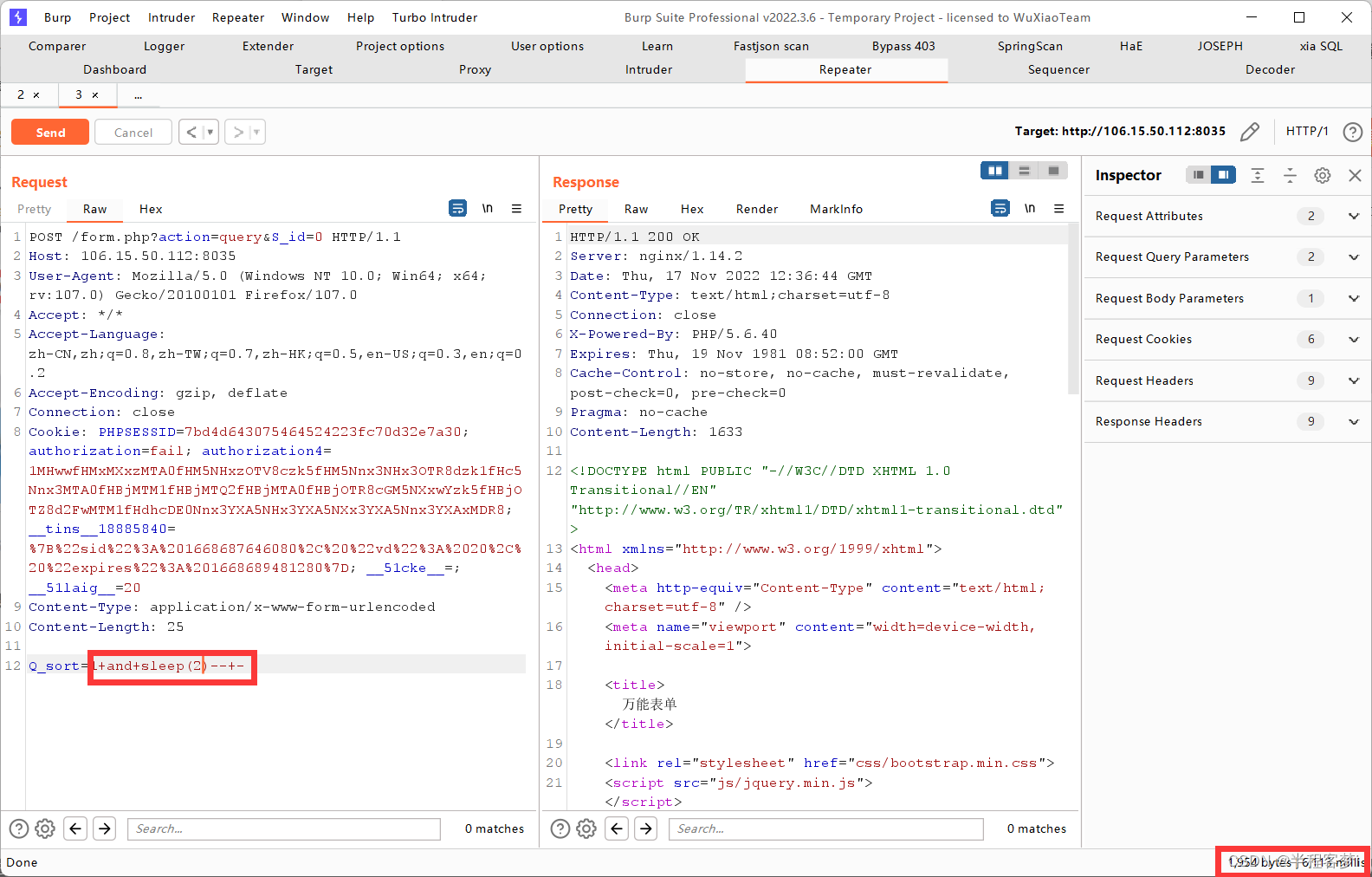Screen dimensions: 1372x877
Task: Show non-printable characters in response
Action: pyautogui.click(x=1030, y=208)
